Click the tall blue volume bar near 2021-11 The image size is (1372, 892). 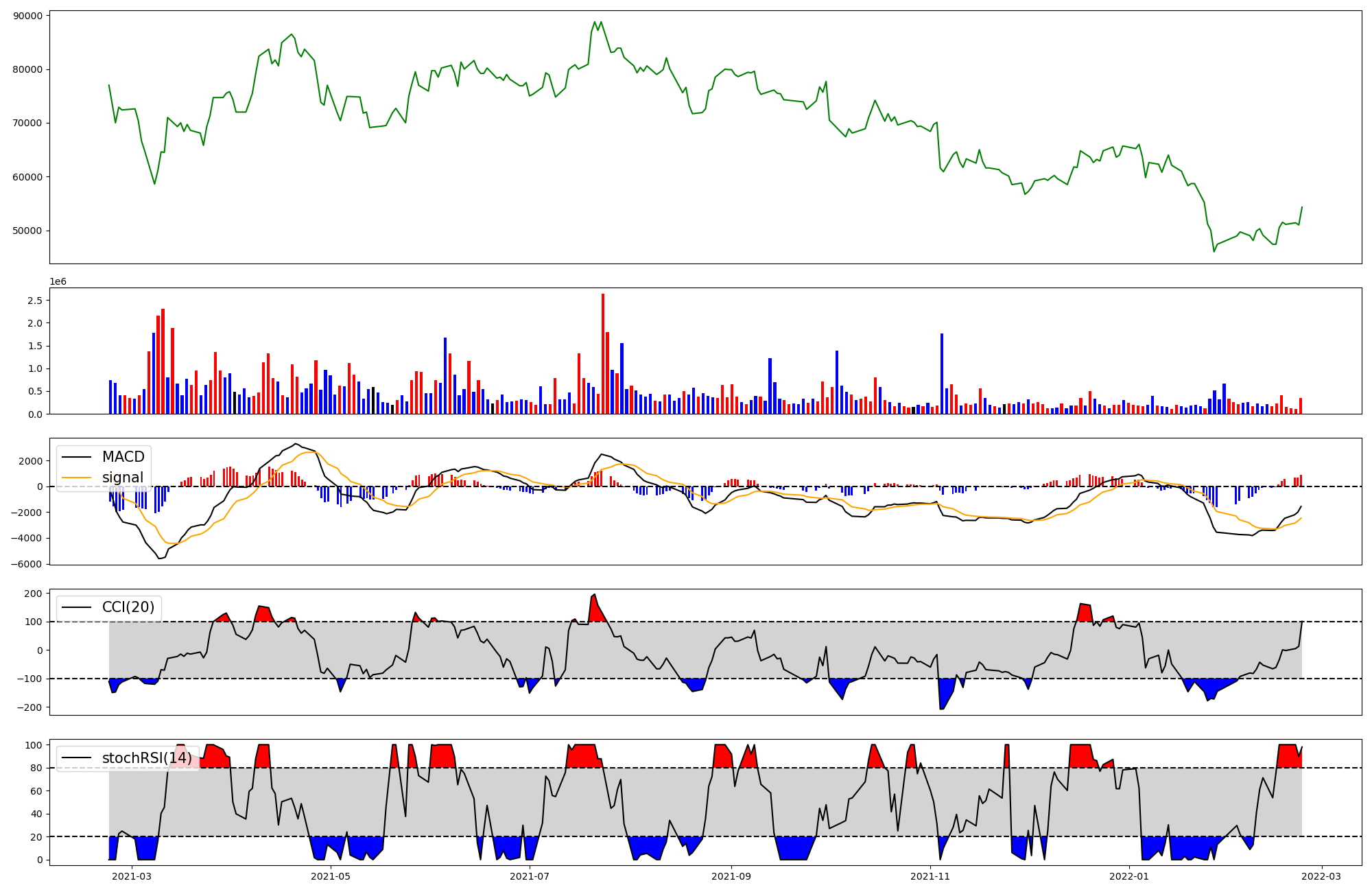942,374
